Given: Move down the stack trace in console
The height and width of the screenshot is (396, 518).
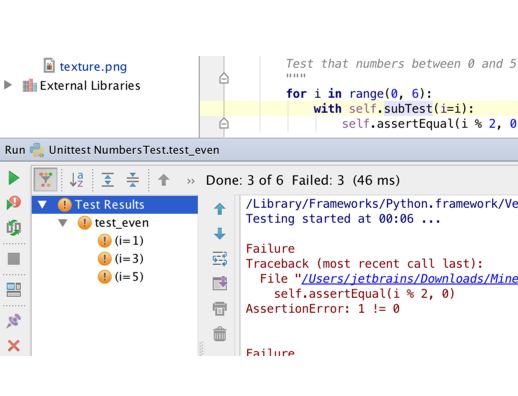Looking at the screenshot, I should (x=220, y=234).
